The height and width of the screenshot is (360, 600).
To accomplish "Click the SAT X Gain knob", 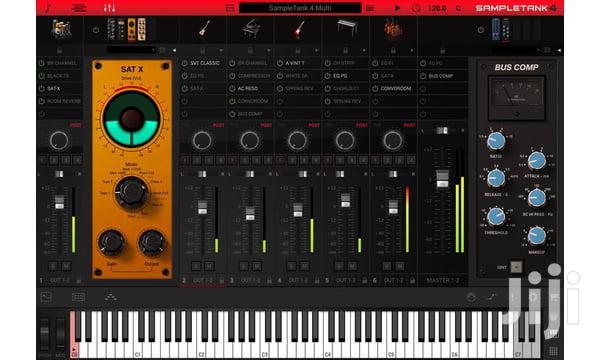I will 111,242.
